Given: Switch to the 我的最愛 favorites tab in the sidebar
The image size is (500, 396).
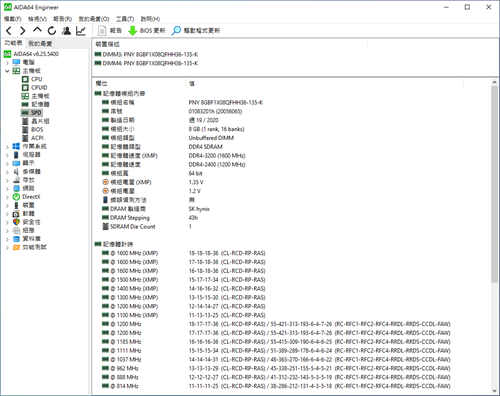Looking at the screenshot, I should pyautogui.click(x=40, y=44).
